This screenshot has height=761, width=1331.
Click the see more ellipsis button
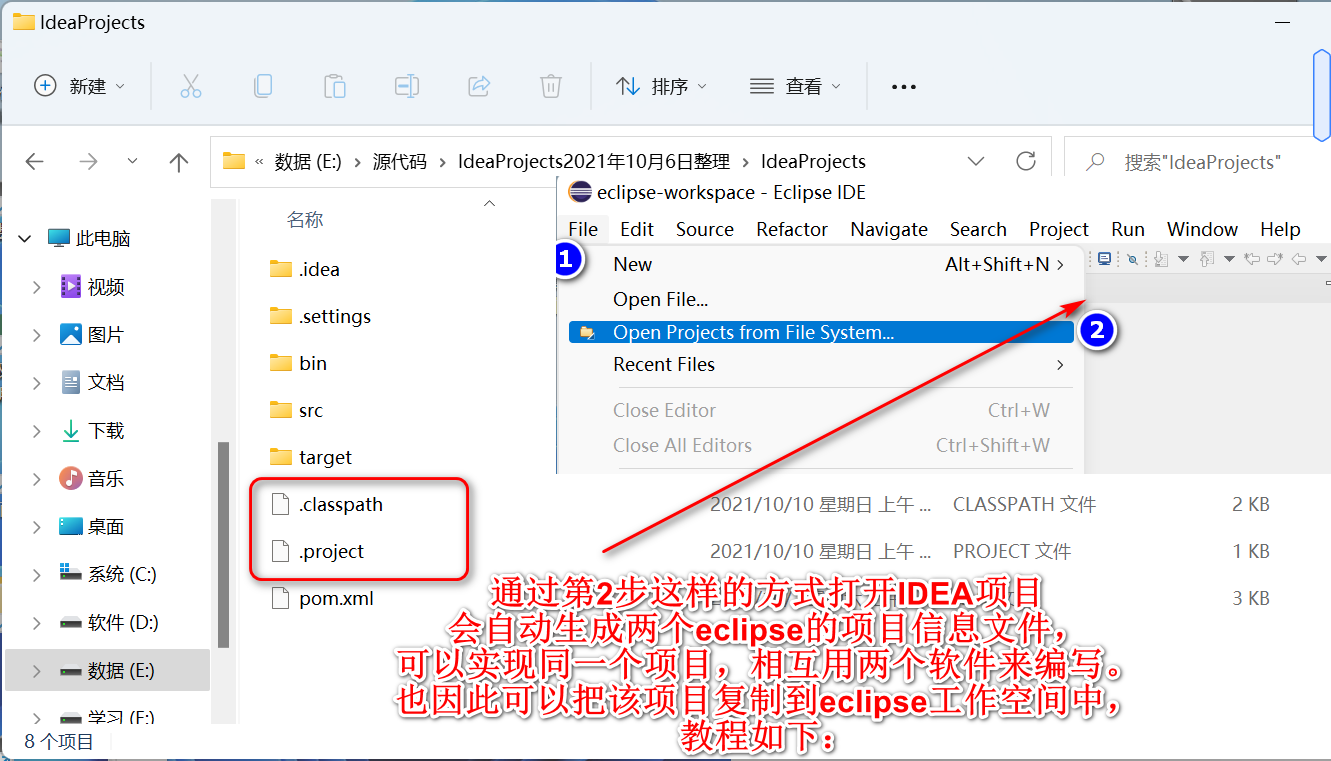click(x=903, y=86)
